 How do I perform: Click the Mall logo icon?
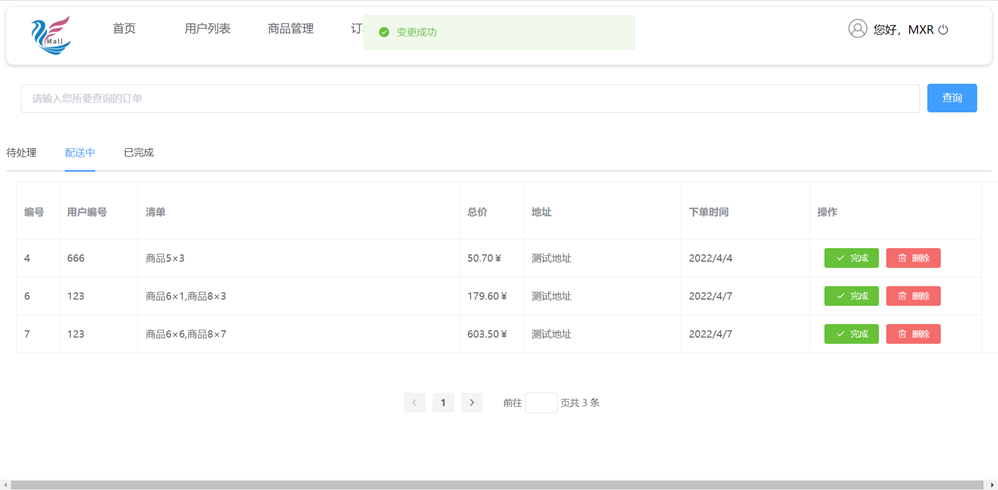(x=51, y=34)
